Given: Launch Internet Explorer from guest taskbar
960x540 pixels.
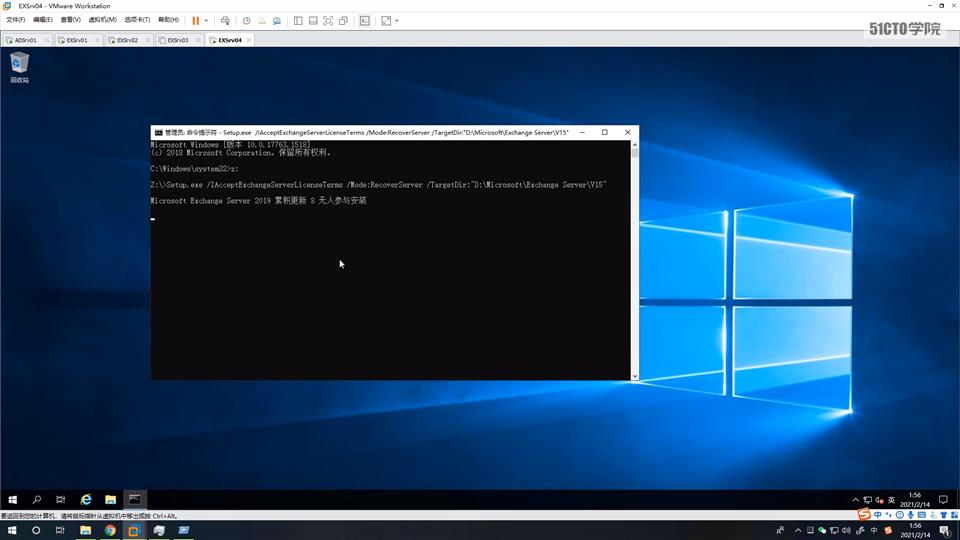Looking at the screenshot, I should pos(86,500).
